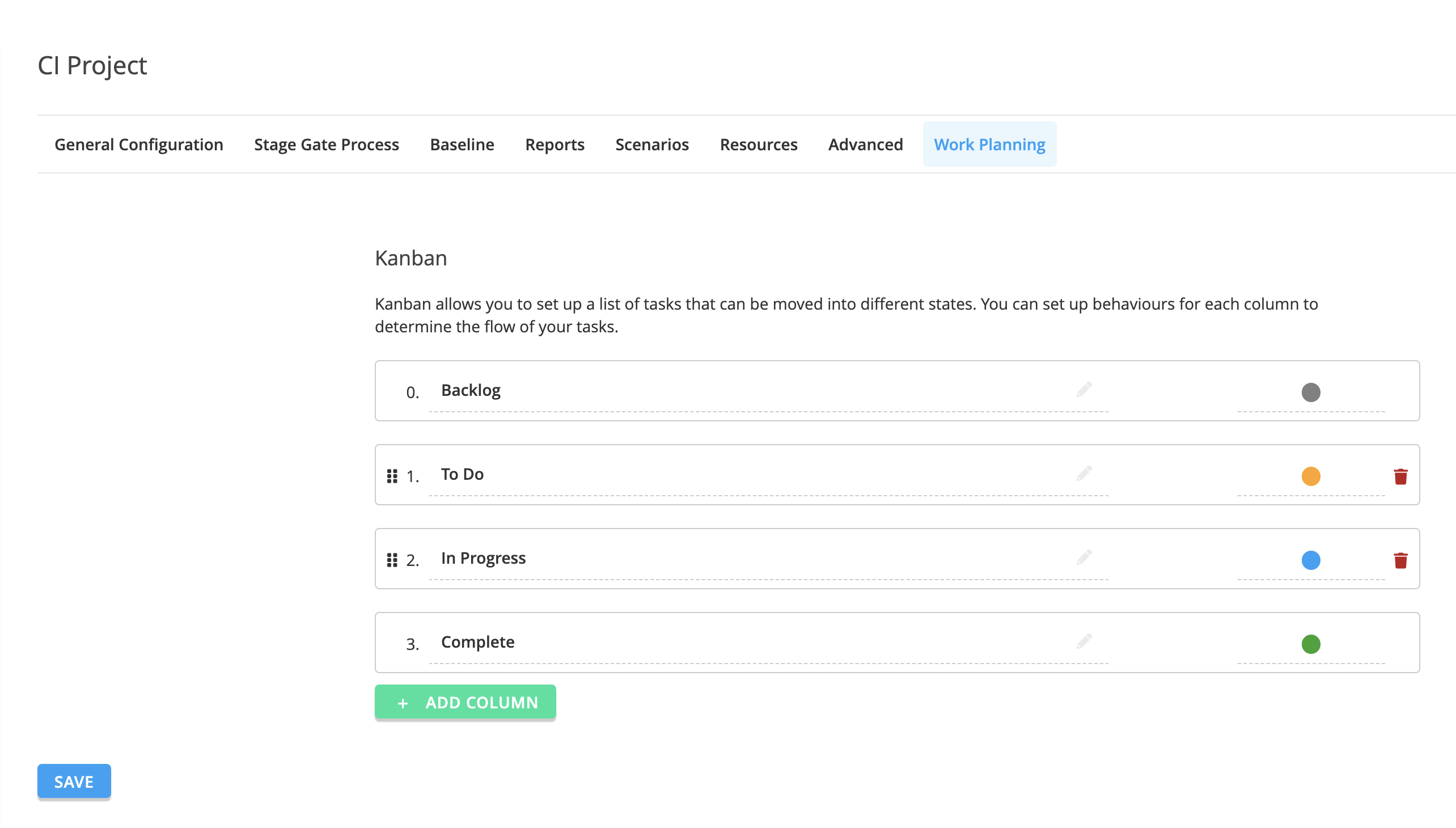Click the Complete column name field
The height and width of the screenshot is (828, 1456).
click(739, 642)
